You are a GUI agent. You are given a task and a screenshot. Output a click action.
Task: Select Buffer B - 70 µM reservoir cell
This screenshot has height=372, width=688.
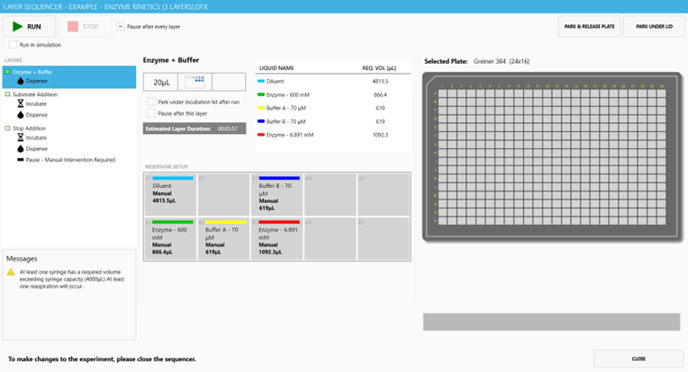coord(277,194)
